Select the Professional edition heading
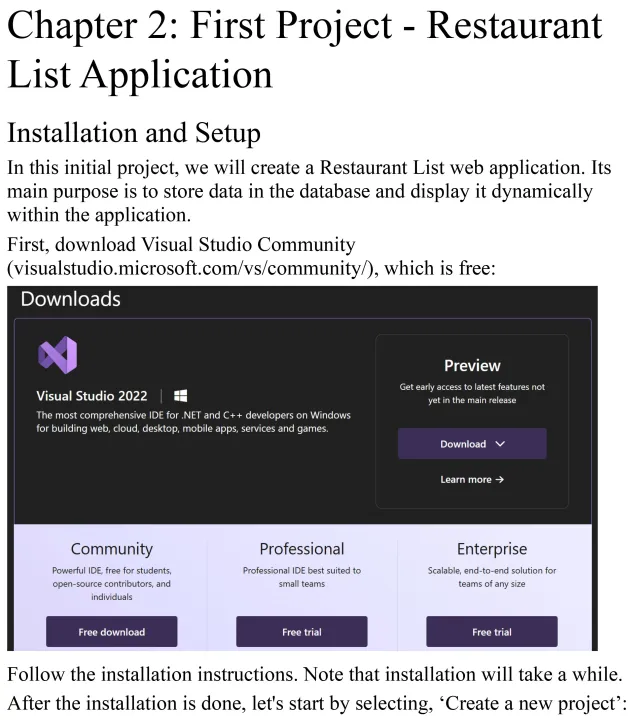Viewport: 642px width, 720px height. [x=301, y=549]
